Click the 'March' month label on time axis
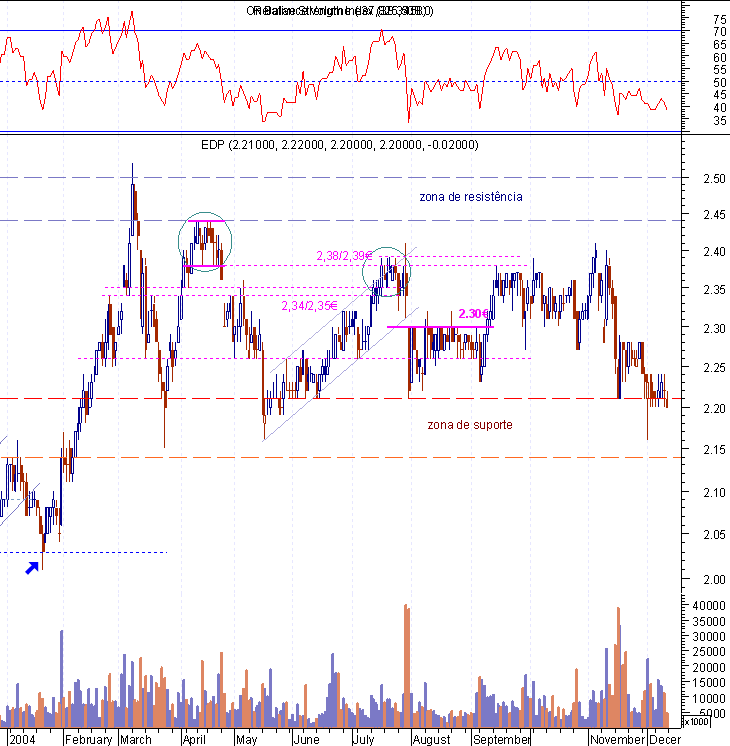Image resolution: width=730 pixels, height=746 pixels. tap(136, 739)
